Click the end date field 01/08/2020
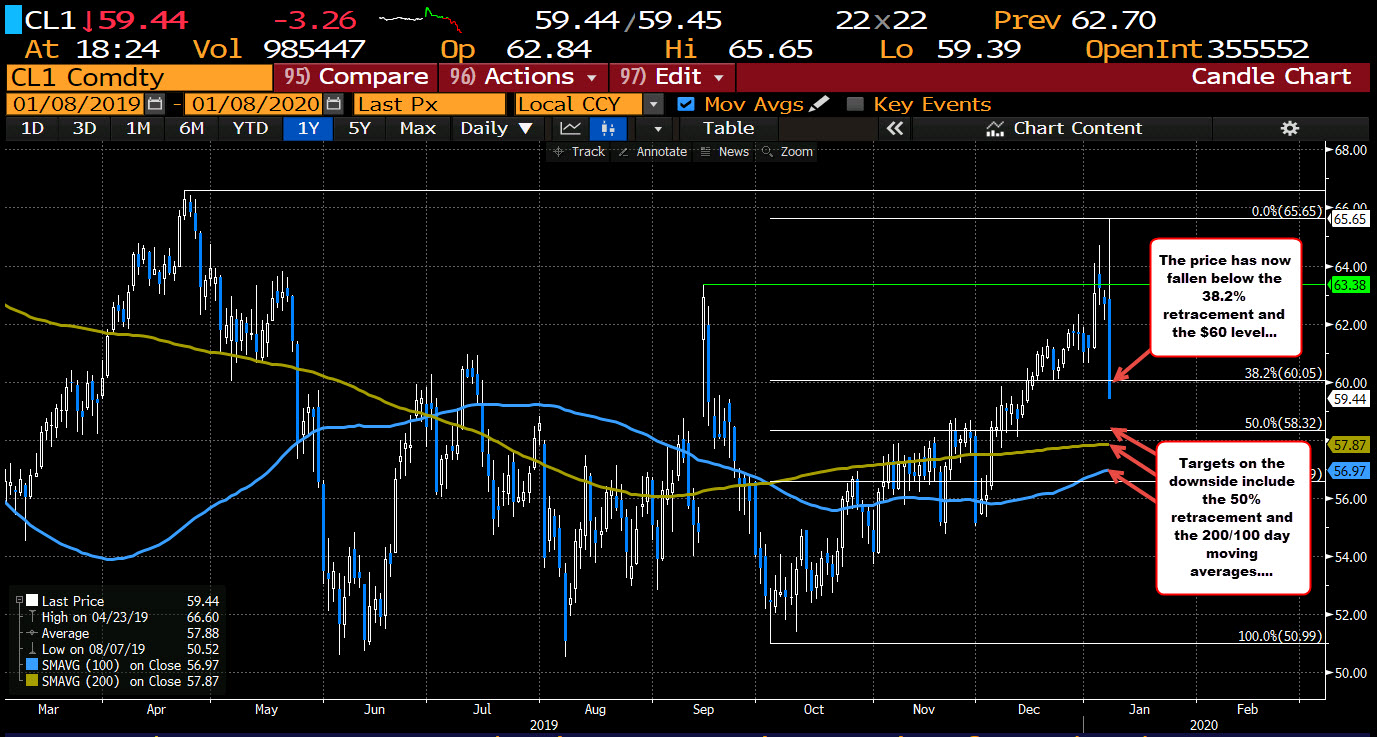1377x737 pixels. (253, 104)
